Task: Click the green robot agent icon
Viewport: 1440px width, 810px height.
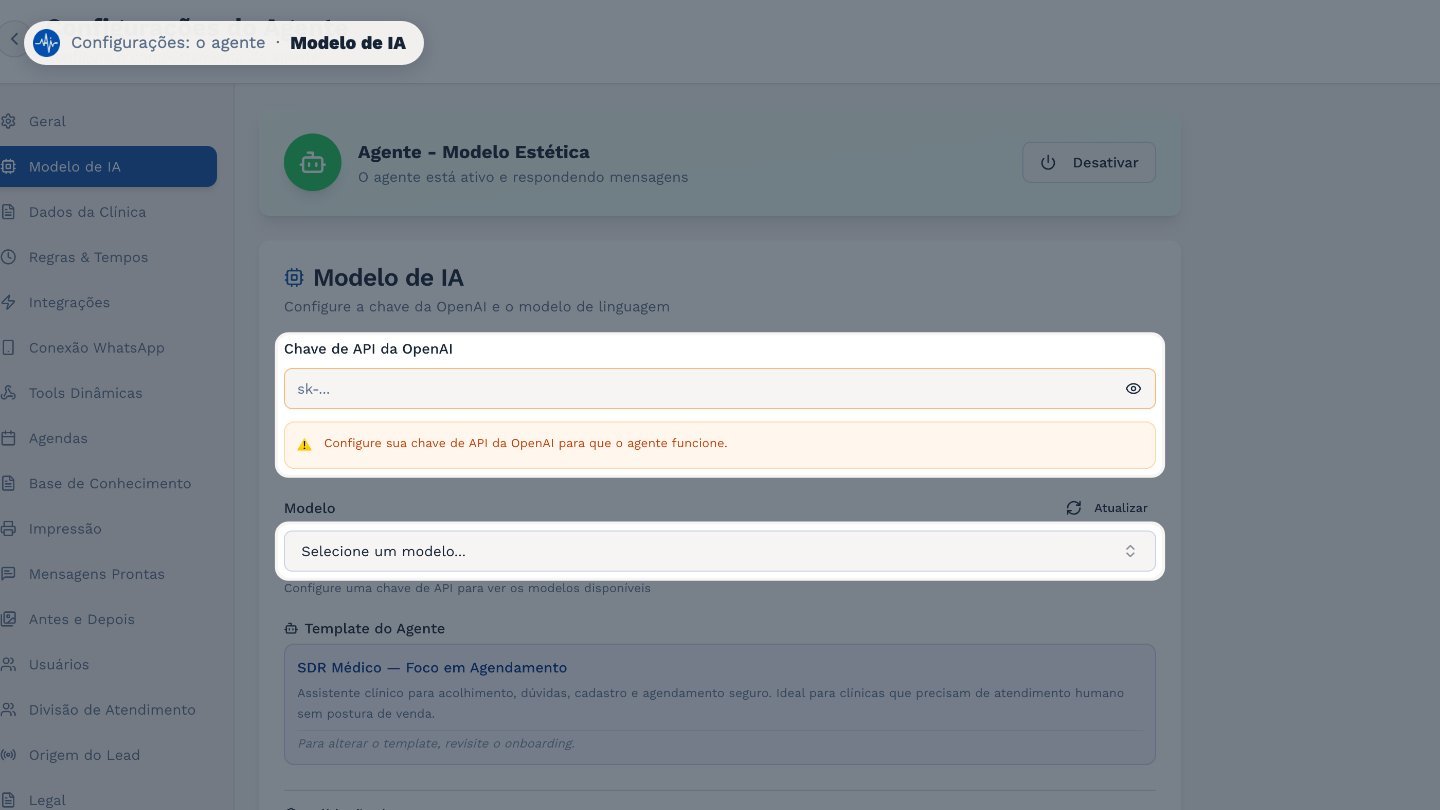Action: [312, 162]
